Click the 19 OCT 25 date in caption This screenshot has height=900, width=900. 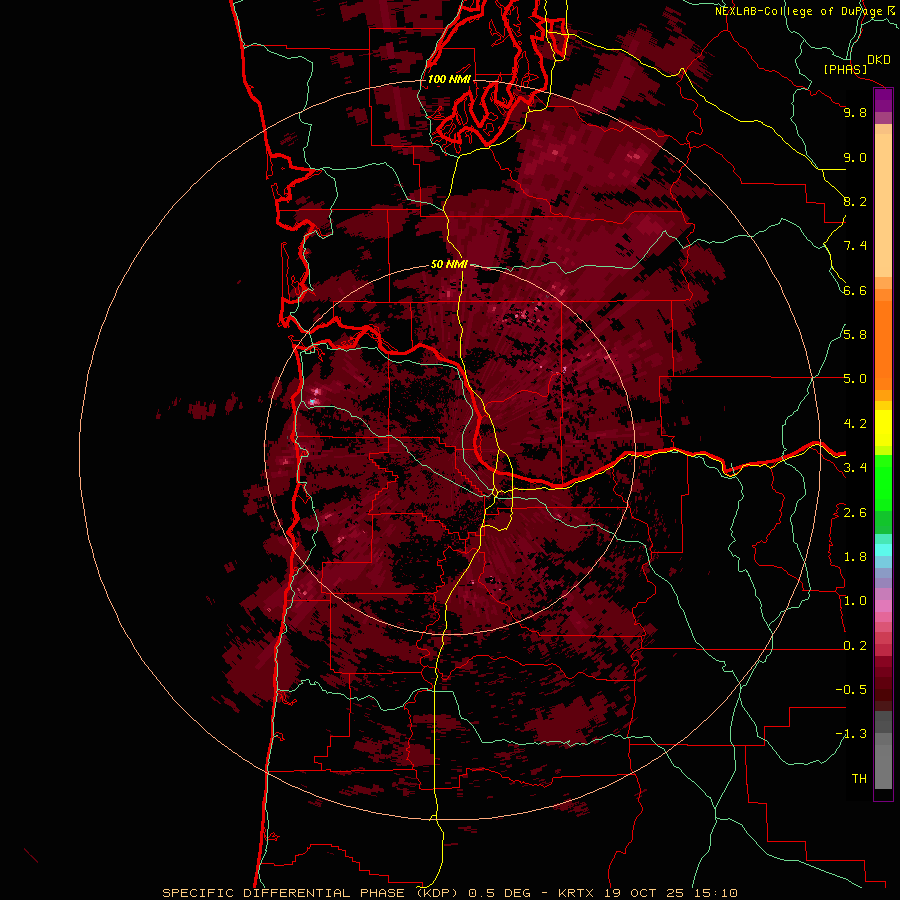(644, 893)
